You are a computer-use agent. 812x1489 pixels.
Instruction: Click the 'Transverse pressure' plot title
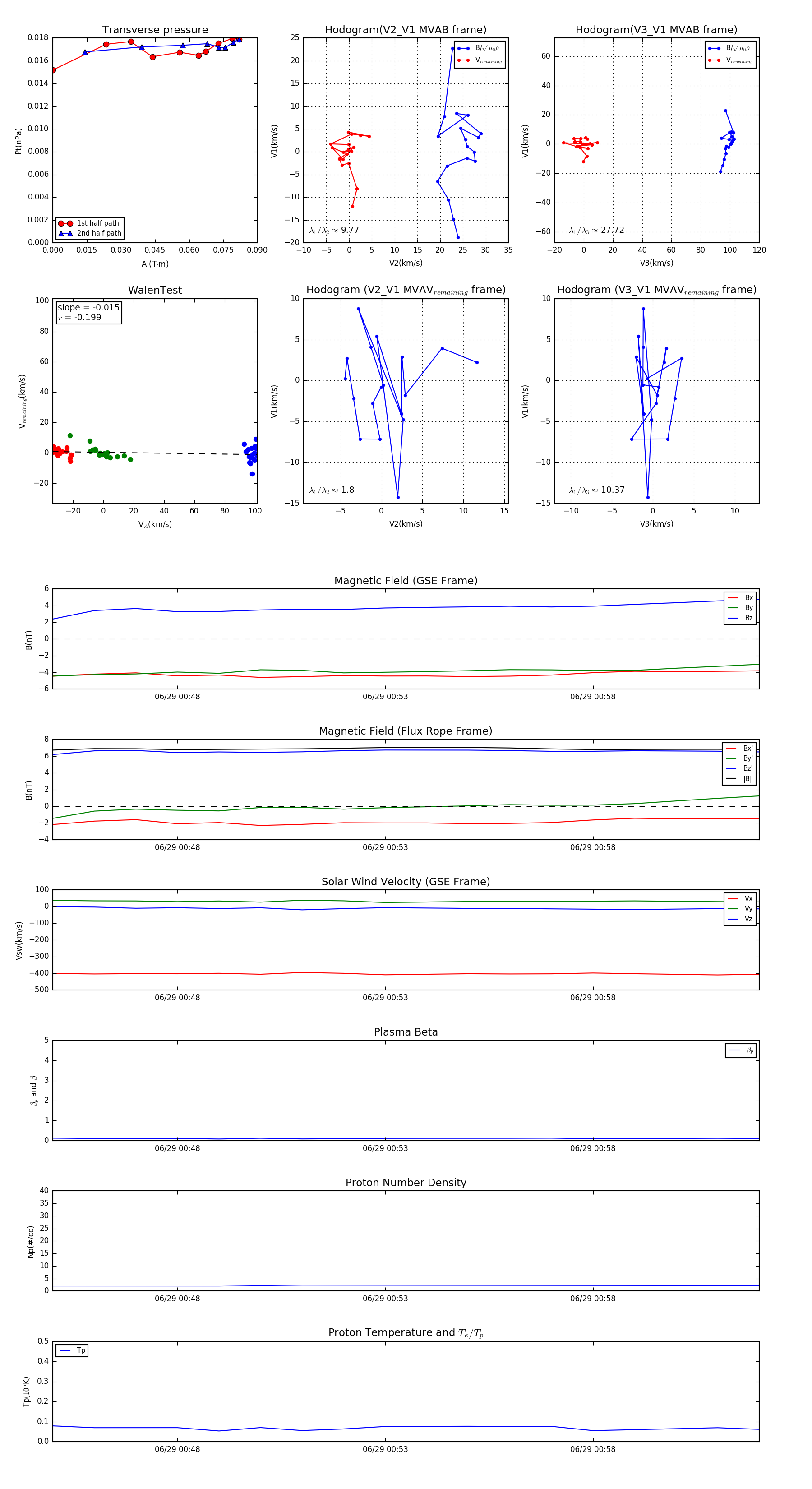(155, 29)
